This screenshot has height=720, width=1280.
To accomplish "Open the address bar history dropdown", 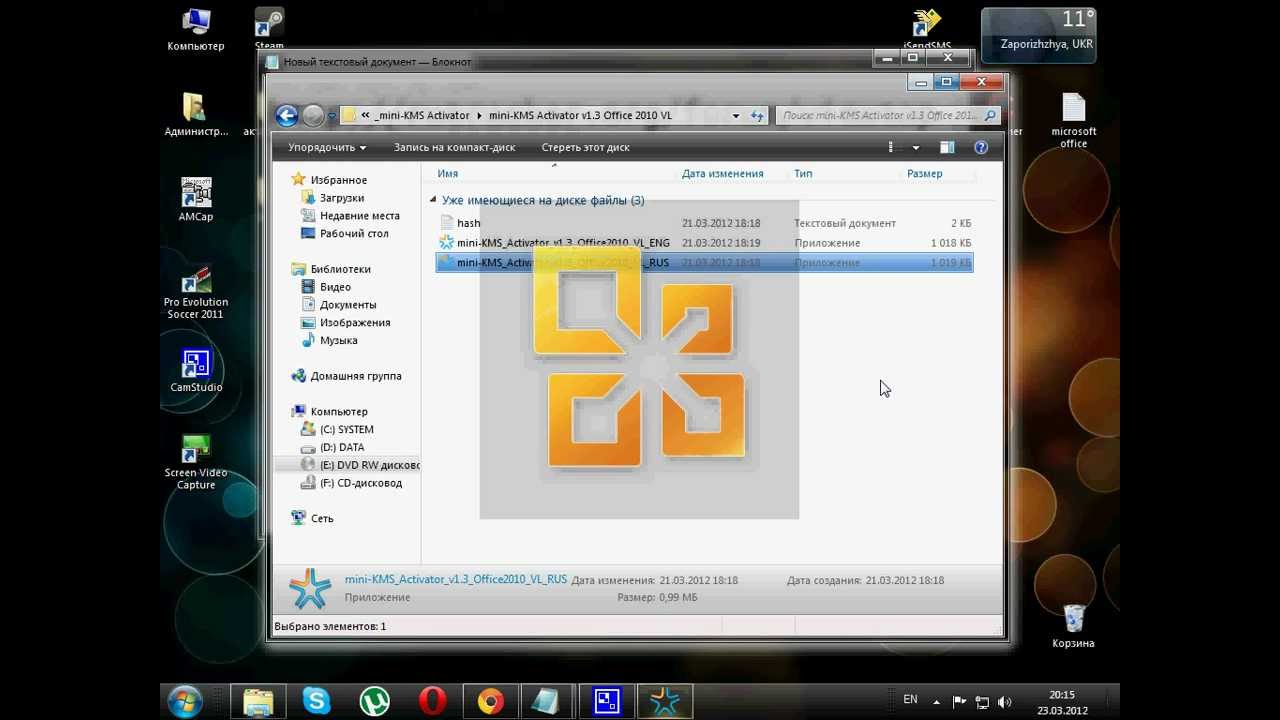I will coord(735,116).
